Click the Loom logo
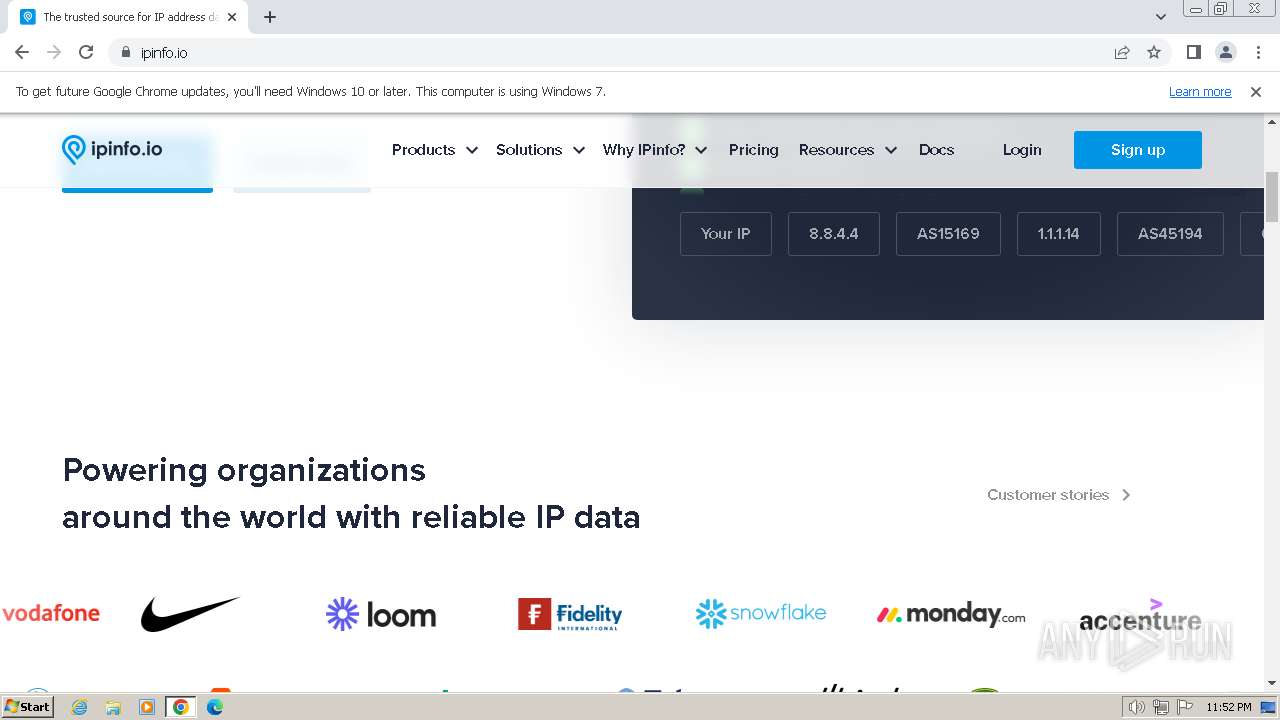 click(x=381, y=614)
